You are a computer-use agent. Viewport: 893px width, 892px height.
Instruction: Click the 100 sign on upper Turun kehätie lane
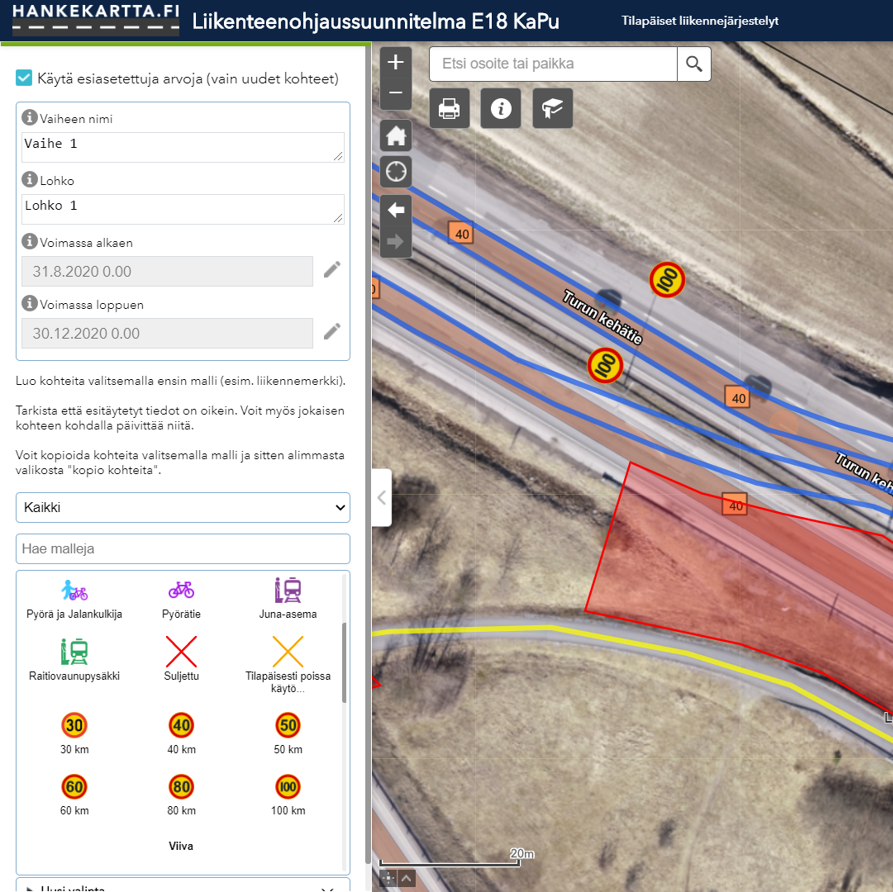point(667,280)
